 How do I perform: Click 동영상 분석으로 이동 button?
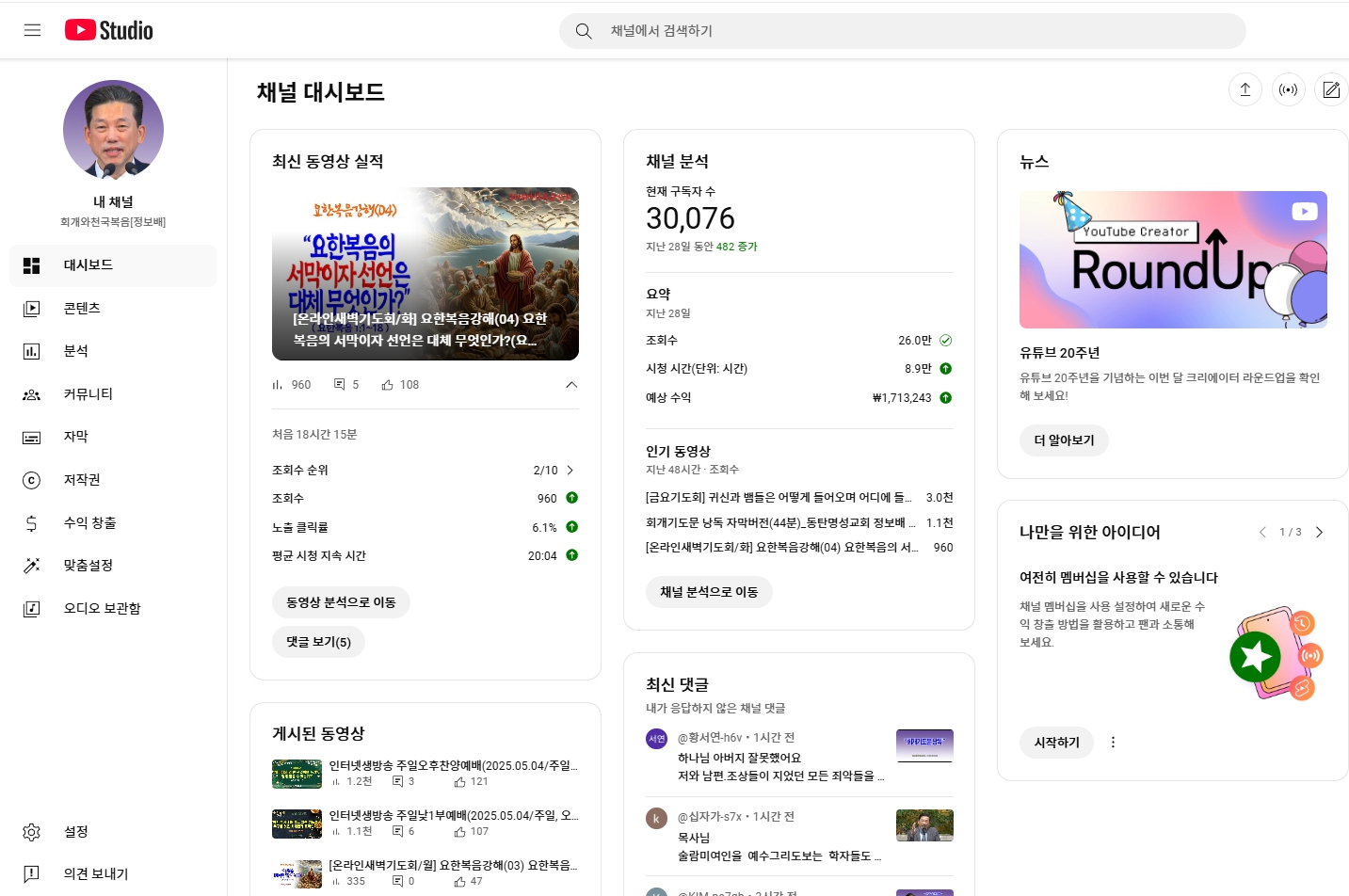[341, 602]
